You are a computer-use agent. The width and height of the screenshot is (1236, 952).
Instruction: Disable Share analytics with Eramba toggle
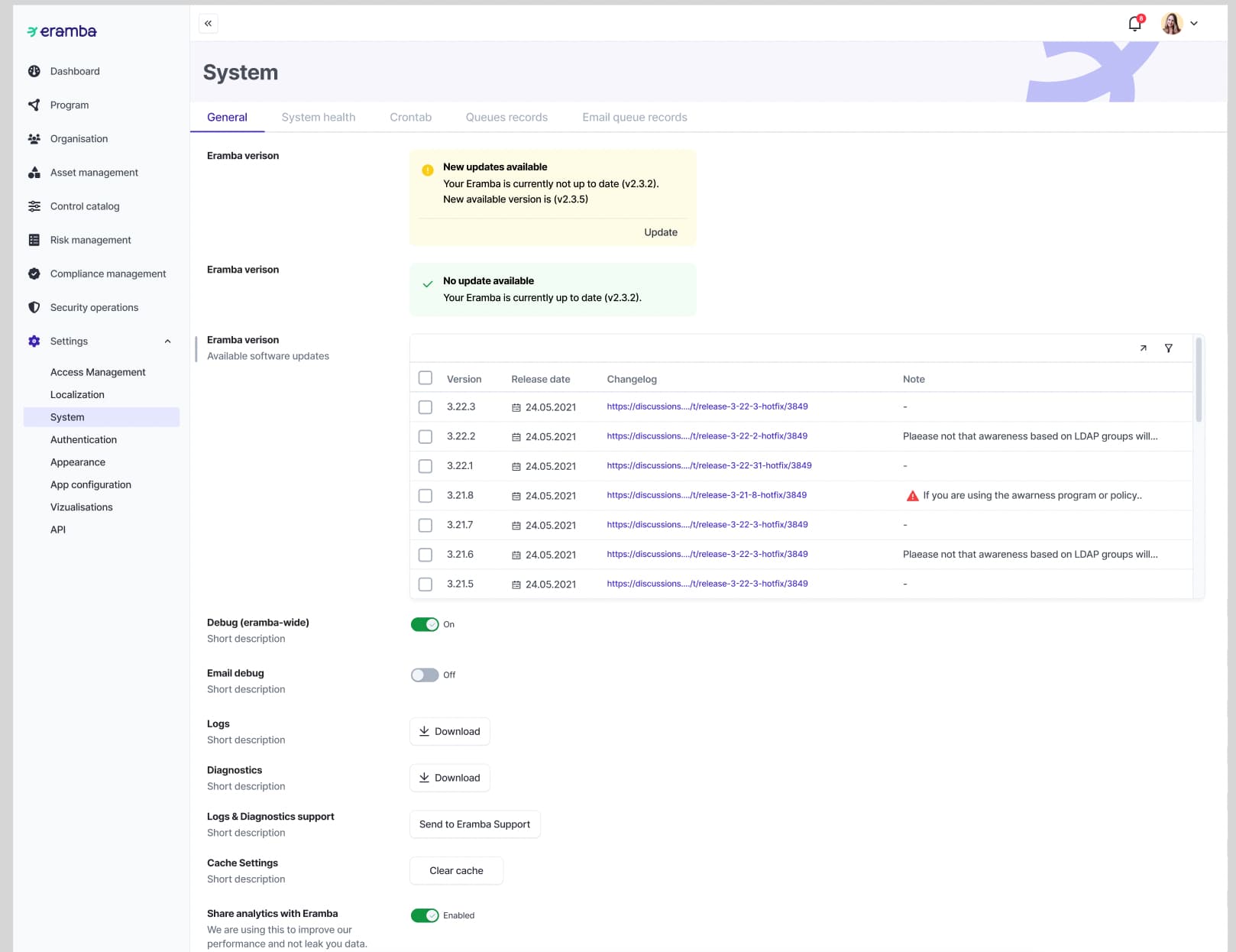[425, 915]
